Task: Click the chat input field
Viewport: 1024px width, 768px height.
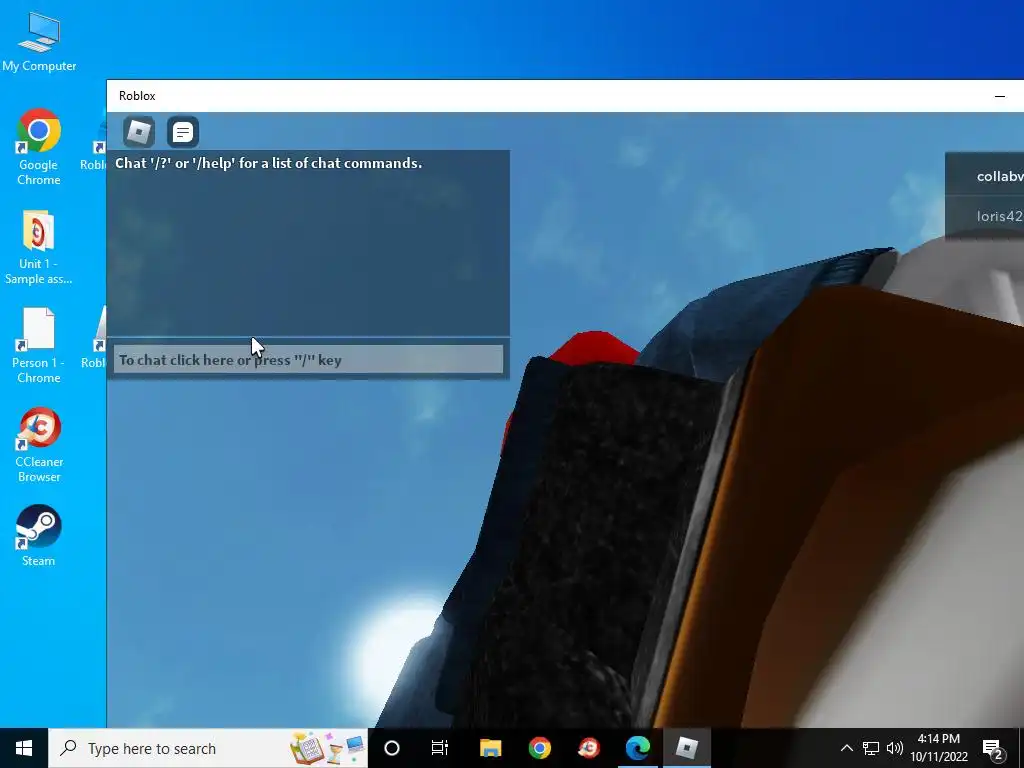Action: [308, 360]
